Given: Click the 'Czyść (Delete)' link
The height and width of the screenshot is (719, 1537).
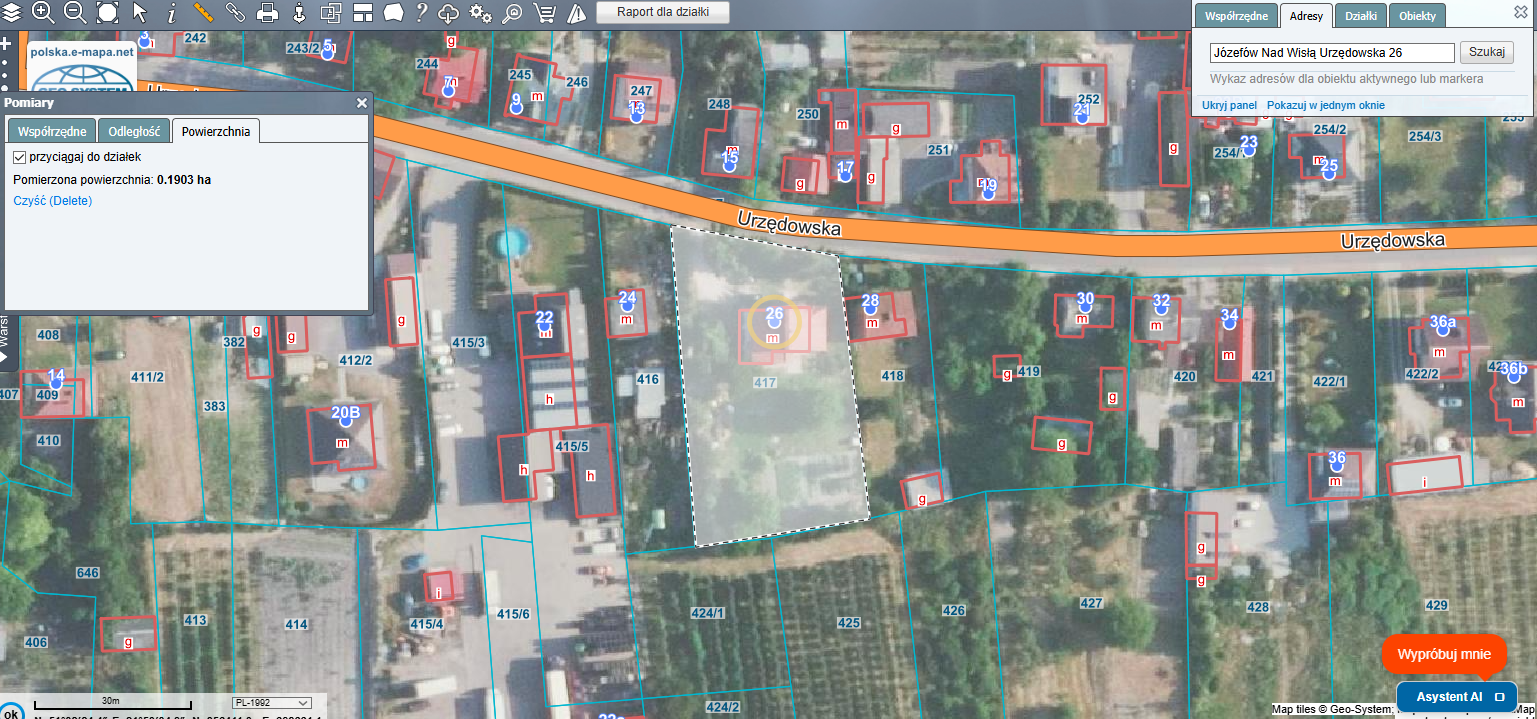Looking at the screenshot, I should tap(52, 201).
